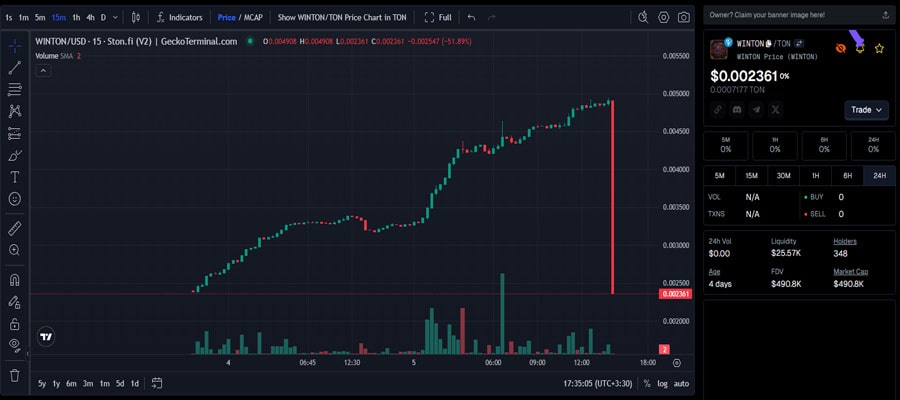
Task: Open chart settings hexagon icon
Action: click(664, 17)
